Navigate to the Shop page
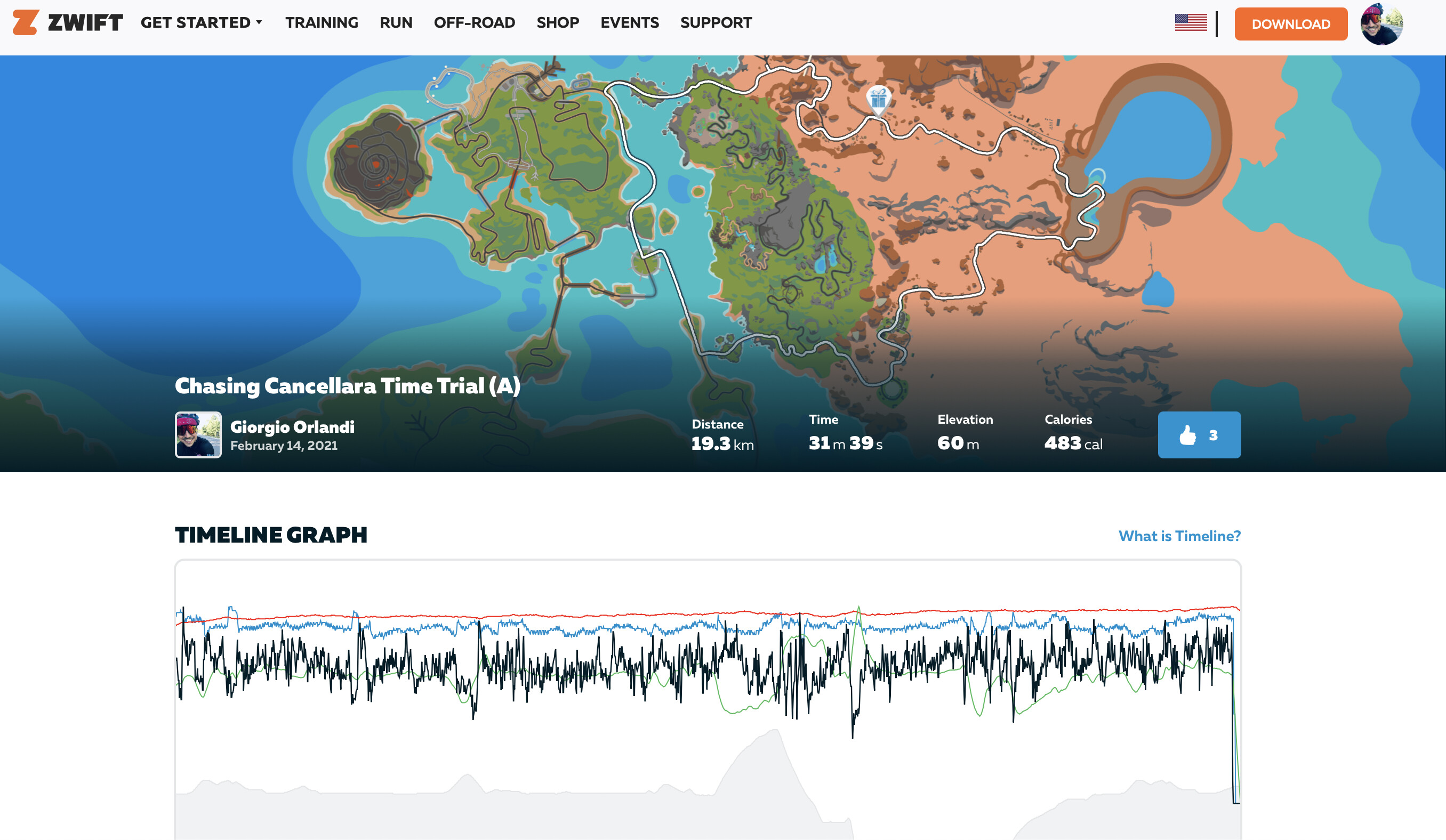Viewport: 1446px width, 840px height. click(x=557, y=22)
